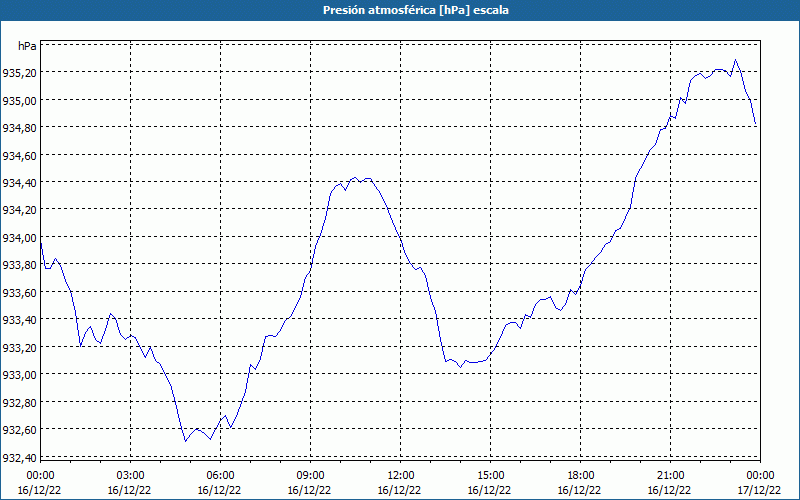This screenshot has height=500, width=800.
Task: Click the 934,60 axis value
Action: (x=19, y=156)
